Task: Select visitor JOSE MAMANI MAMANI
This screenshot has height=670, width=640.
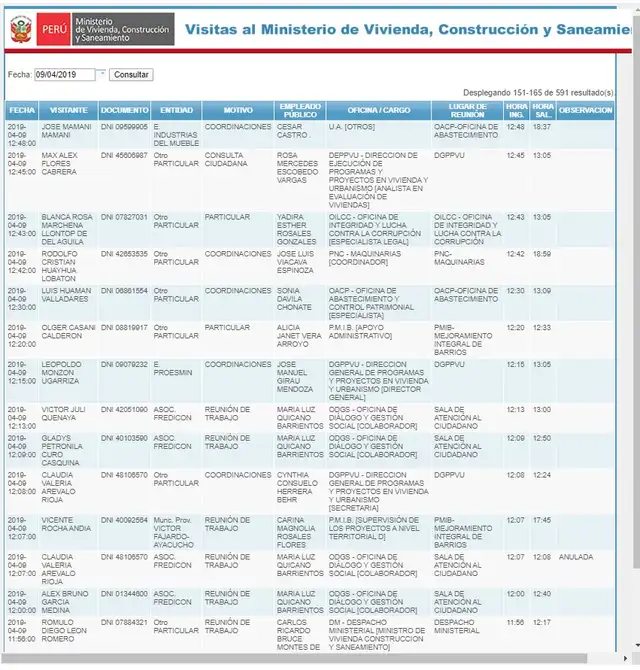Action: click(66, 131)
